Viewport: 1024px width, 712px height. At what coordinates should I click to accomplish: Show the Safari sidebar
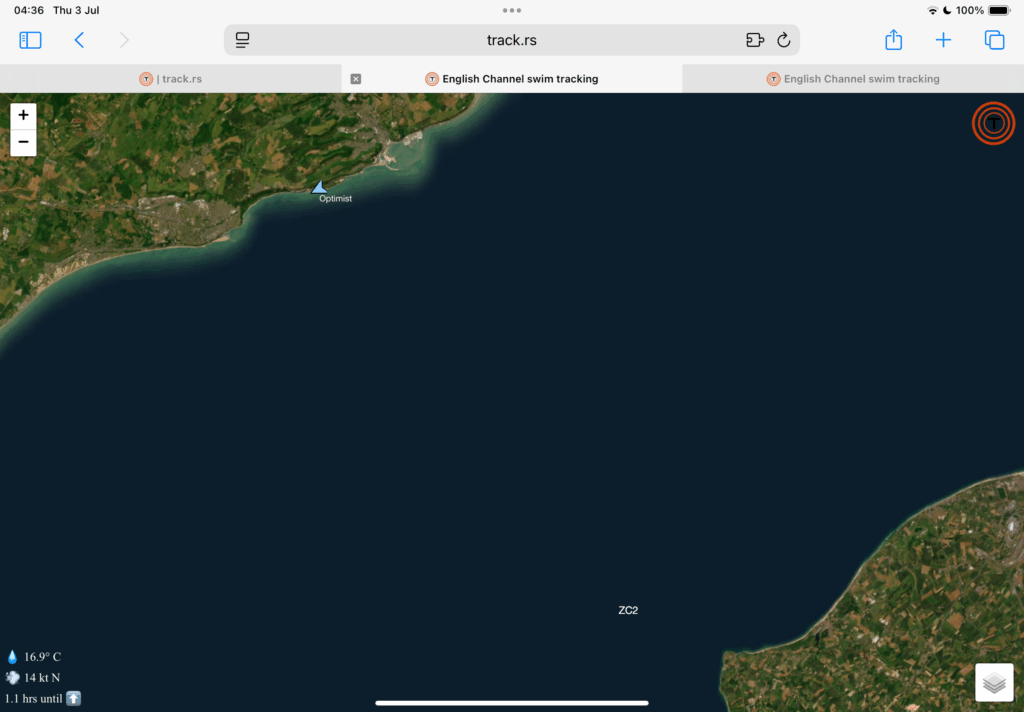[30, 40]
